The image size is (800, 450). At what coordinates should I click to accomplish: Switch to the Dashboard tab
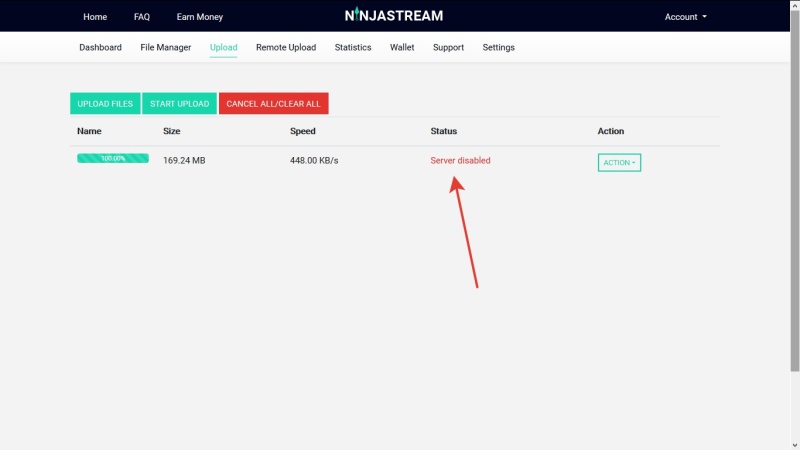[x=100, y=47]
